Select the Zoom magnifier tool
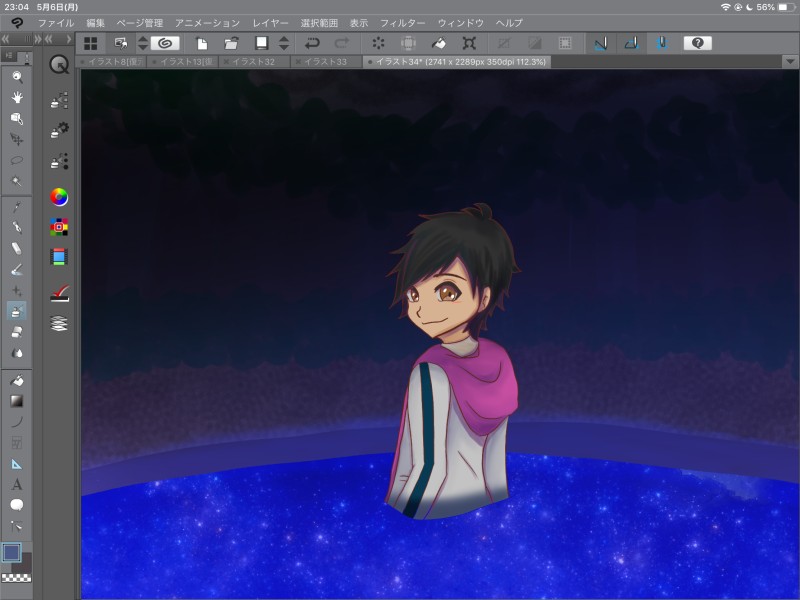Viewport: 800px width, 600px height. coord(17,77)
